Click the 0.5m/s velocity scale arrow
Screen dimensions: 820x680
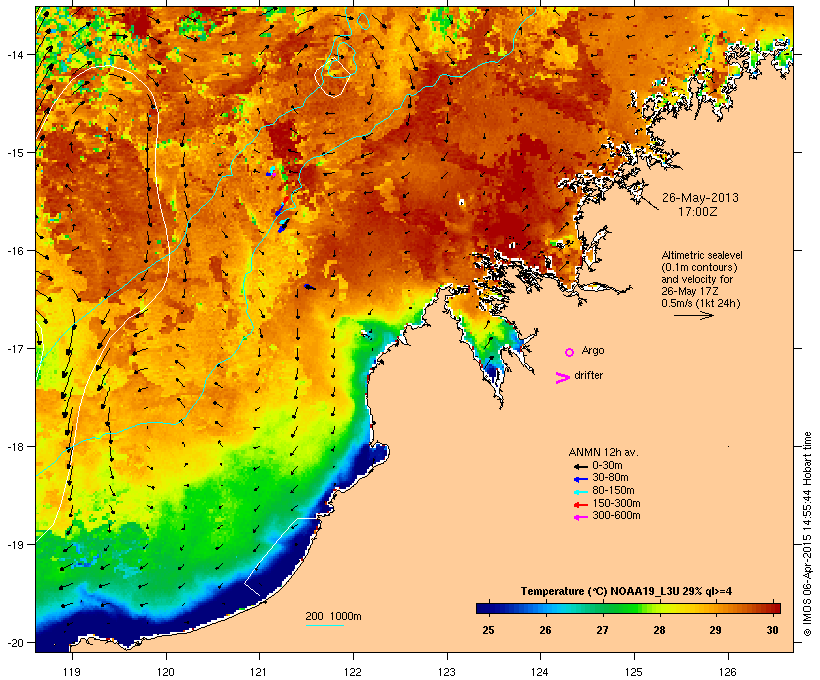tap(693, 315)
